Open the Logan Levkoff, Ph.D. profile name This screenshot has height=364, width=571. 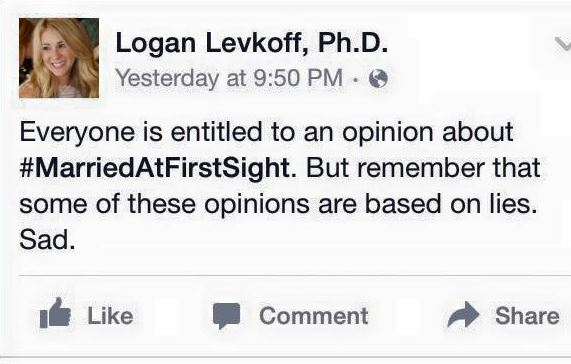[x=252, y=43]
